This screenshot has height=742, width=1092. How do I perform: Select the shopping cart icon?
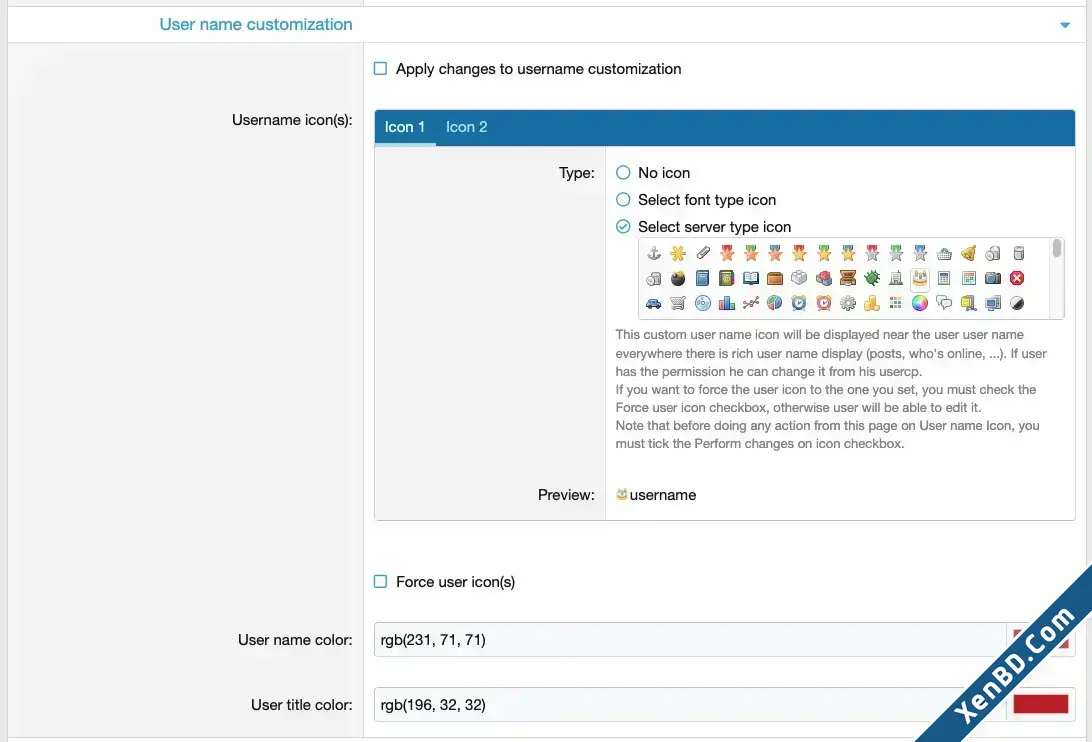click(678, 303)
